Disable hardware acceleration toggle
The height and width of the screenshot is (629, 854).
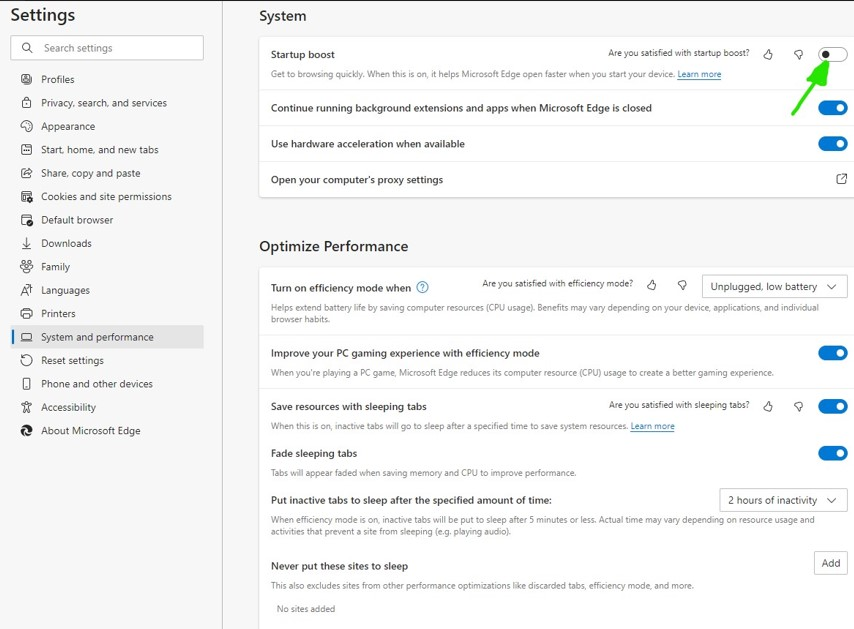coord(832,144)
